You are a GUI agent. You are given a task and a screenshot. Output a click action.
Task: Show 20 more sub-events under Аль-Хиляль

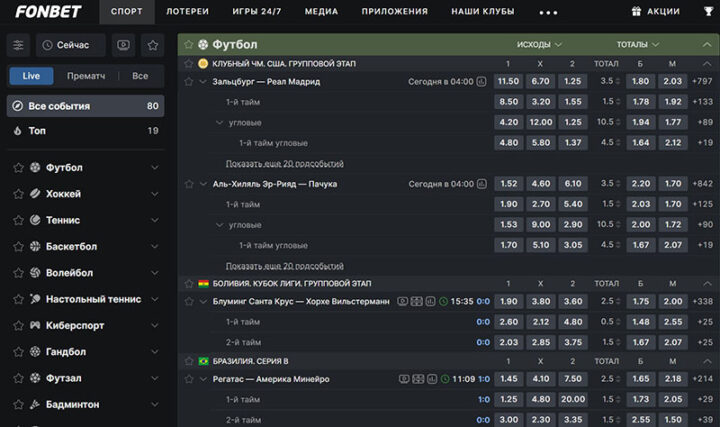click(x=285, y=266)
